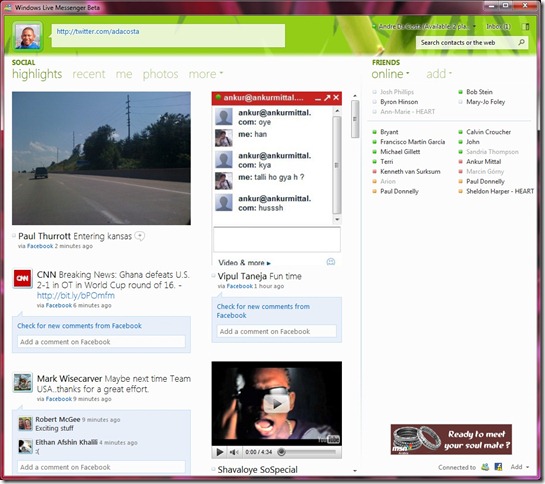Click green presence icon beside Andre's name

pyautogui.click(x=374, y=26)
